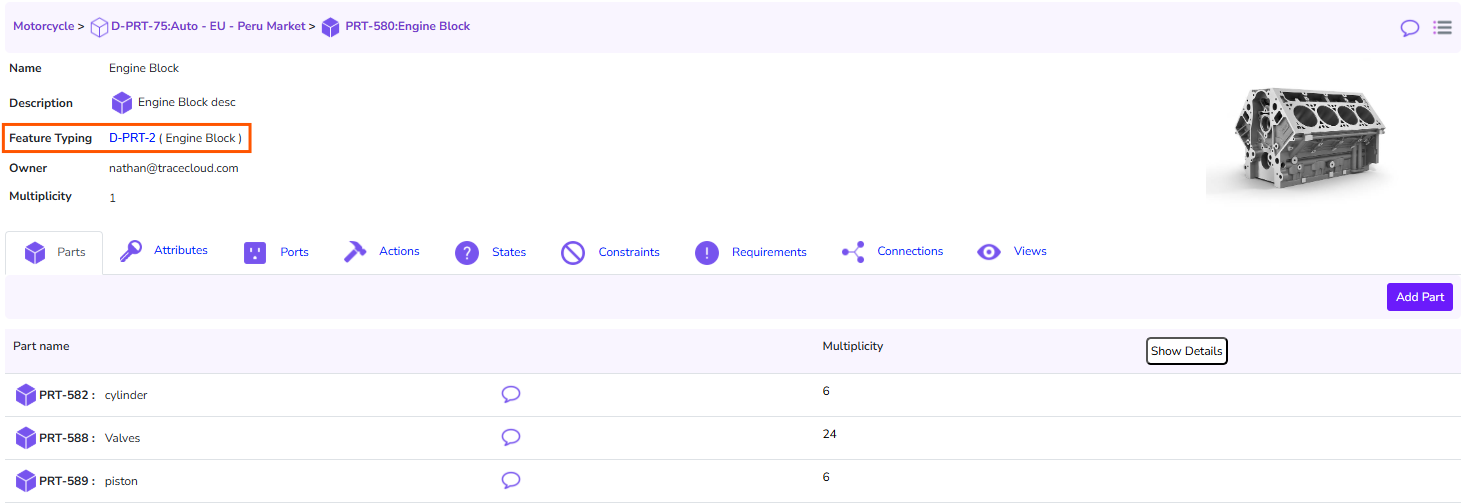Open comments for the cylinder part
Image resolution: width=1467 pixels, height=503 pixels.
click(x=511, y=394)
